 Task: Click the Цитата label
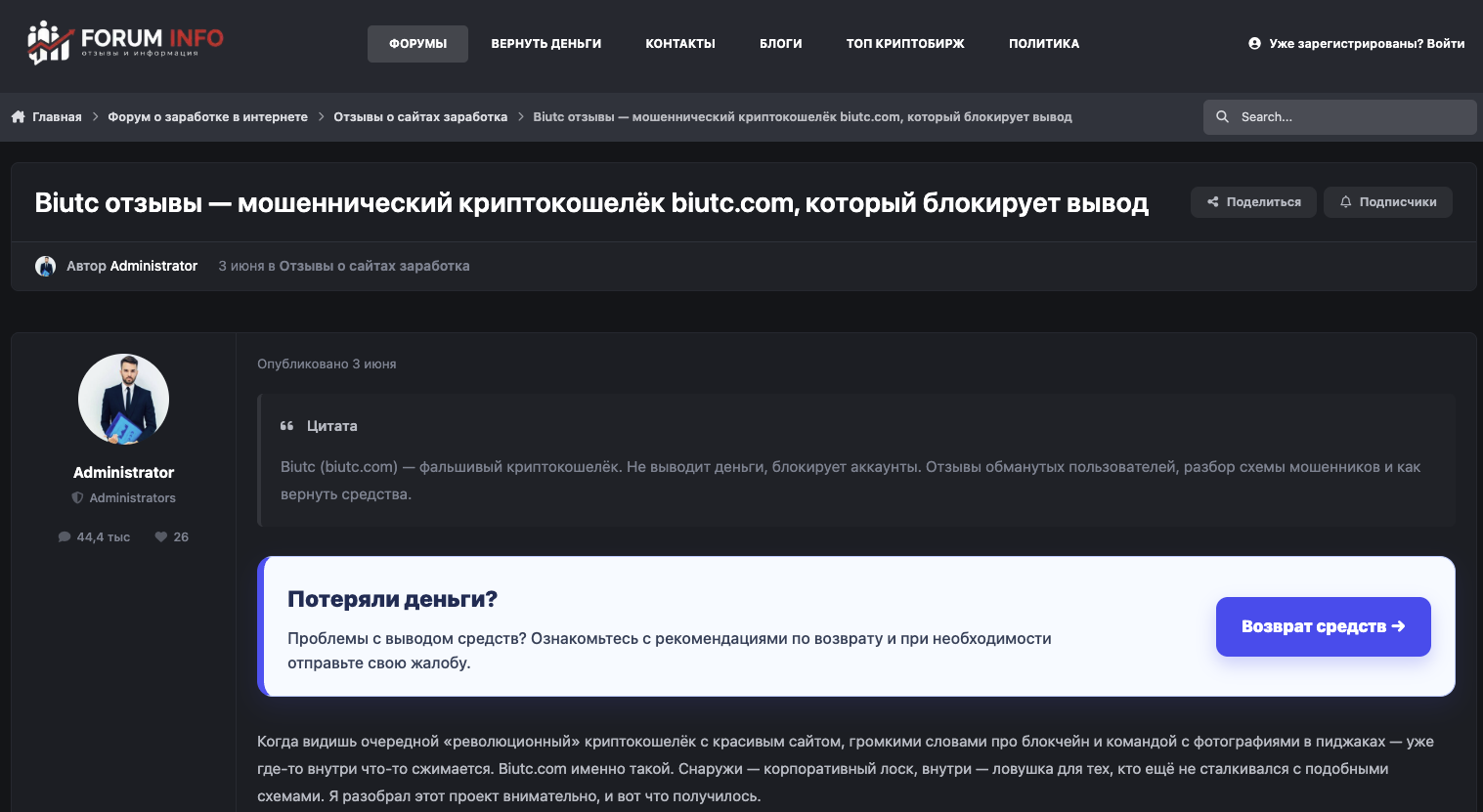point(332,426)
